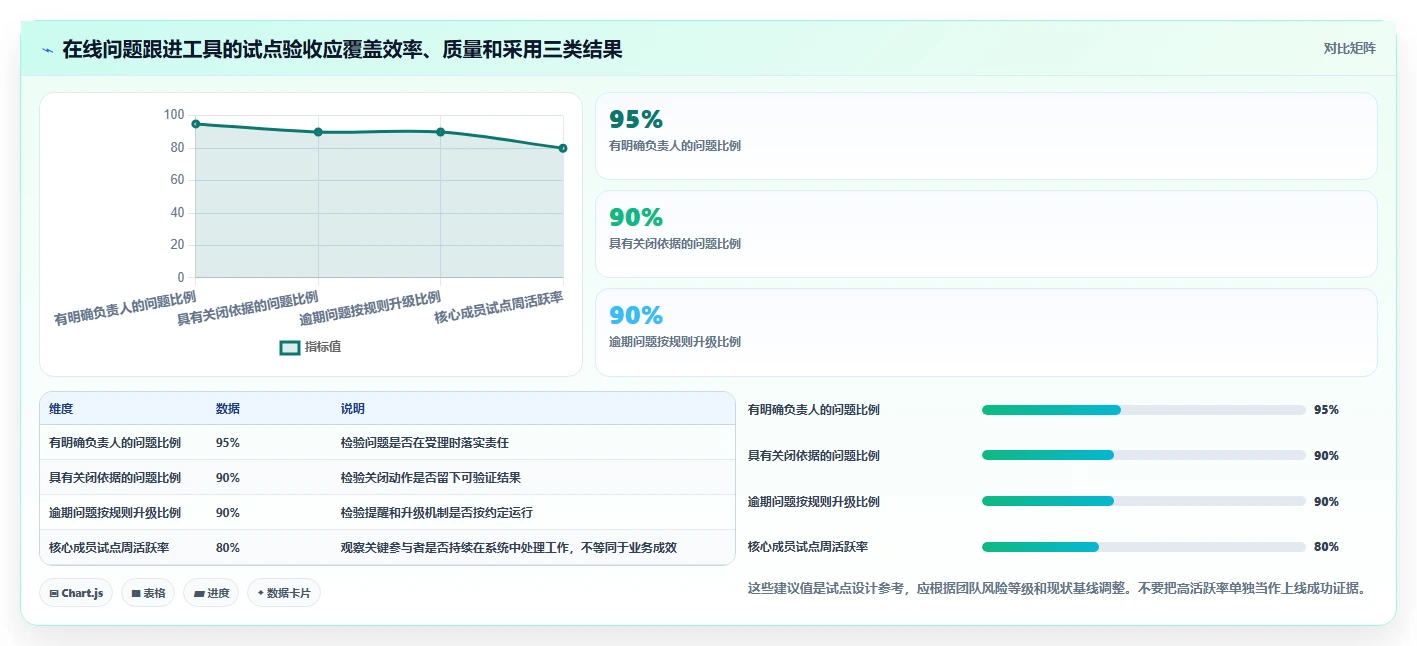The width and height of the screenshot is (1417, 646).
Task: Click the 有明确负责人的问题比例 label in the progress list
Action: point(814,410)
